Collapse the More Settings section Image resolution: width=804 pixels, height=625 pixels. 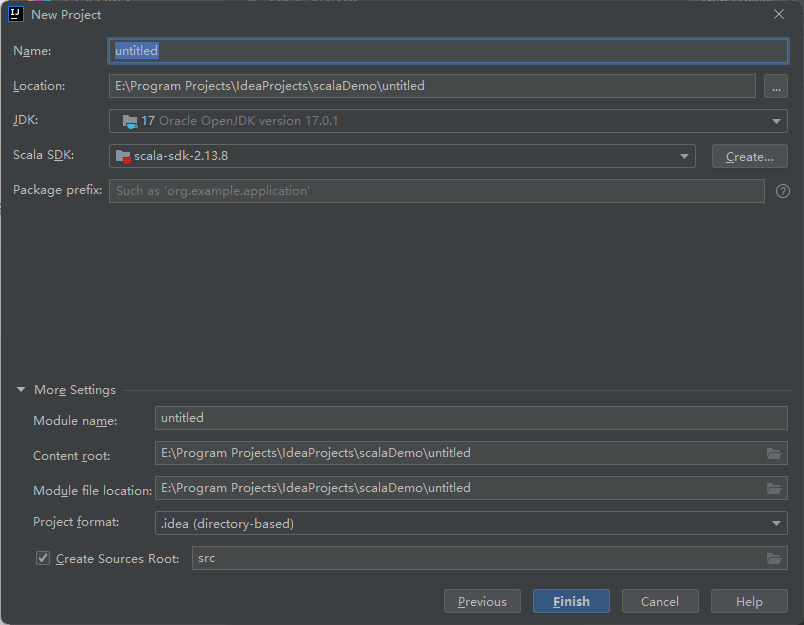click(21, 390)
